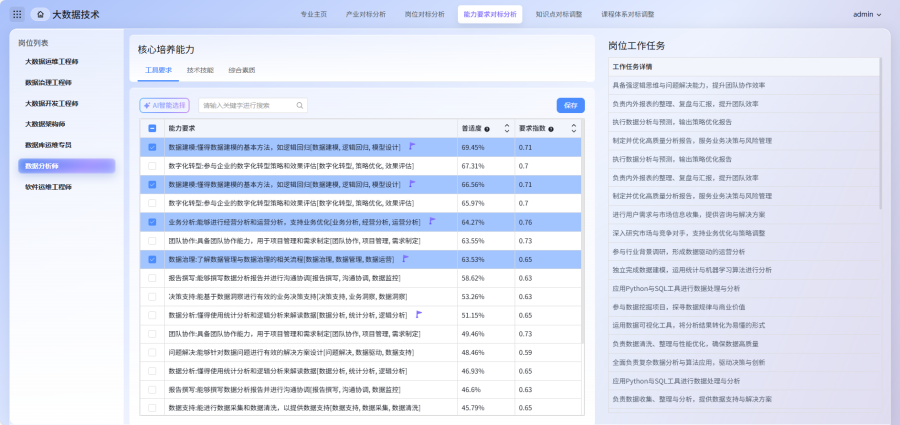Switch to the 技术技能 tab

200,70
